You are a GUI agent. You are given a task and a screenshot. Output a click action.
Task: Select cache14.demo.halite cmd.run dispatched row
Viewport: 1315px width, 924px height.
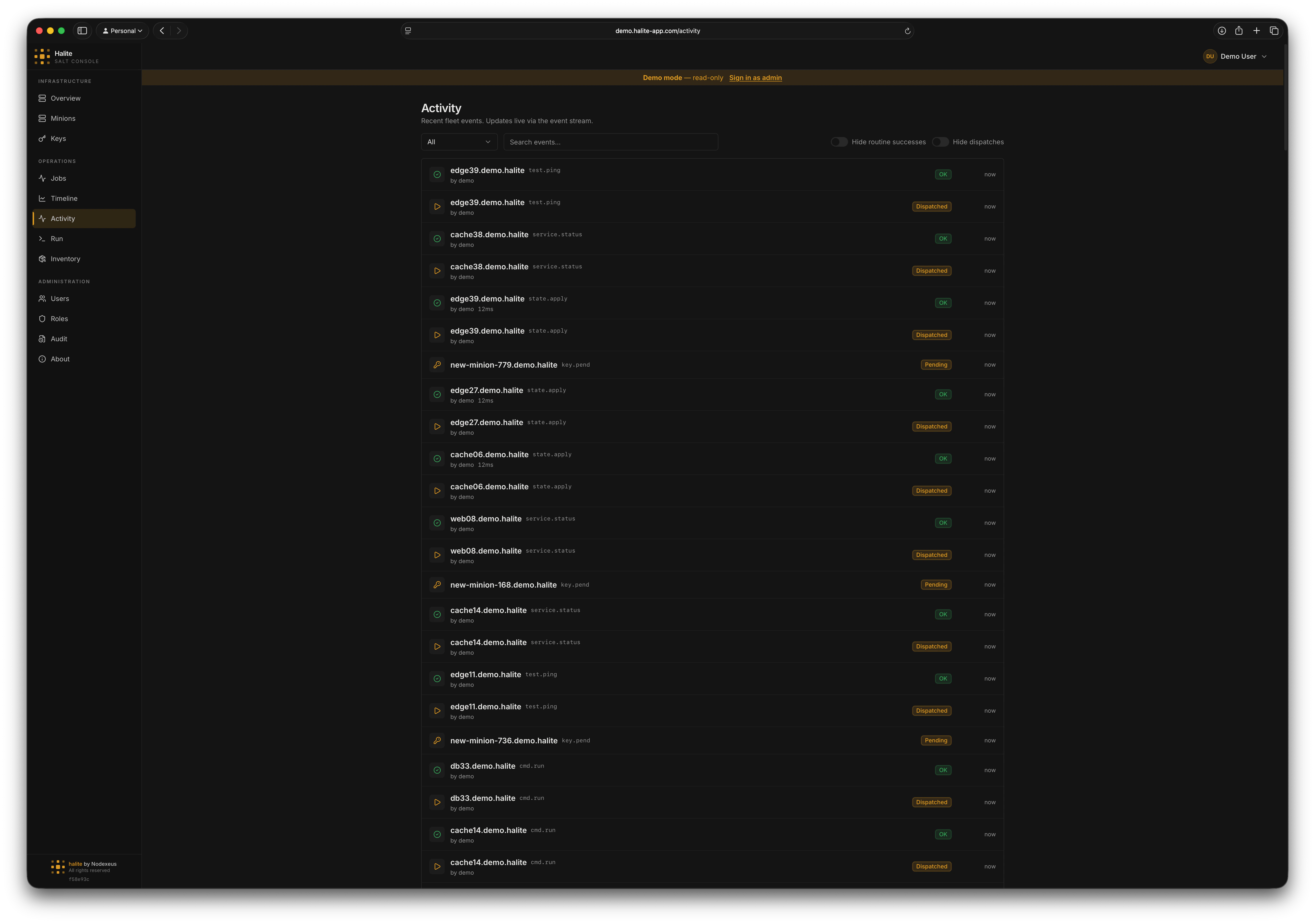[712, 867]
